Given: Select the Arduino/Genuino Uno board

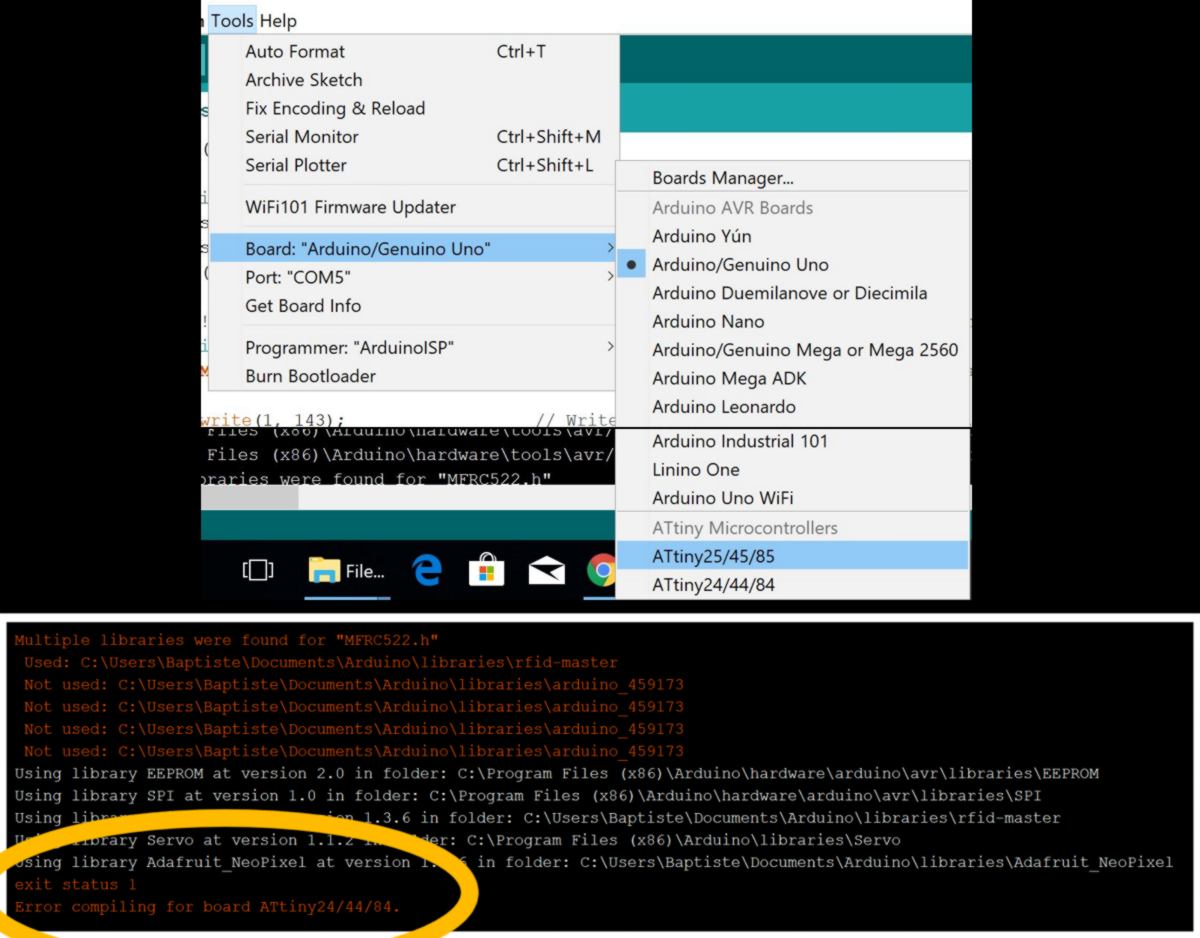Looking at the screenshot, I should coord(793,265).
